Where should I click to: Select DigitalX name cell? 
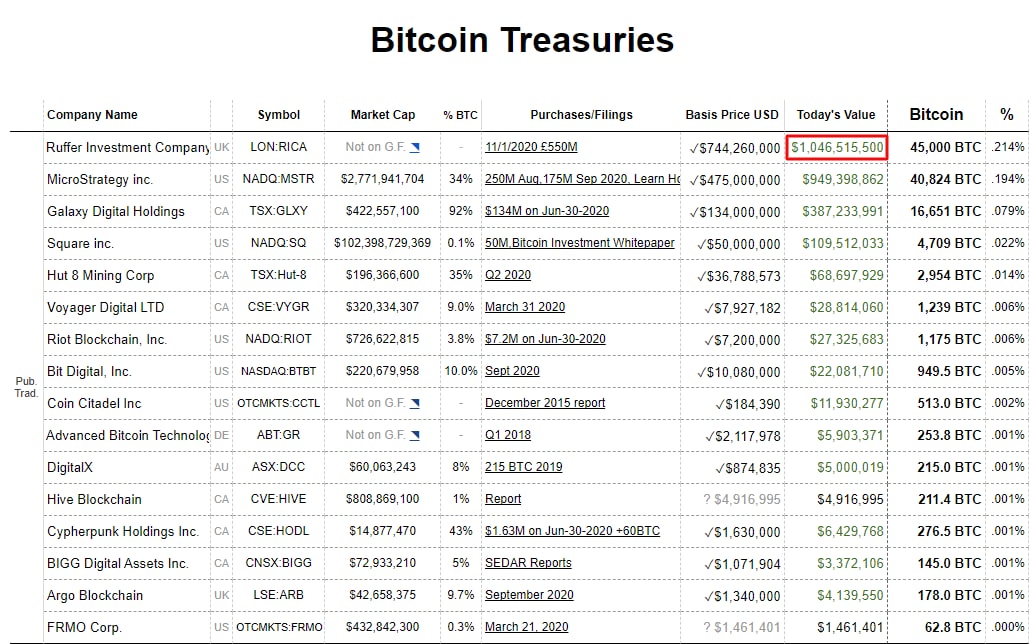[127, 468]
